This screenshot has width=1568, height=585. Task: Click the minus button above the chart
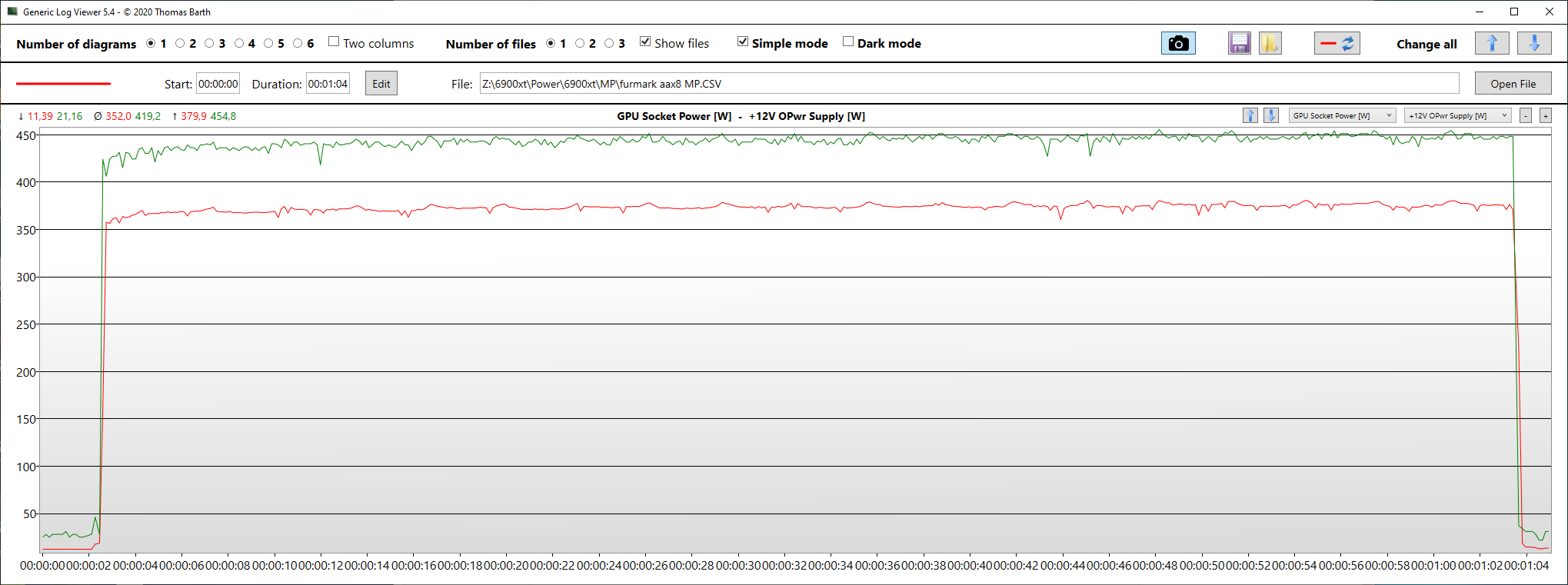click(1526, 115)
